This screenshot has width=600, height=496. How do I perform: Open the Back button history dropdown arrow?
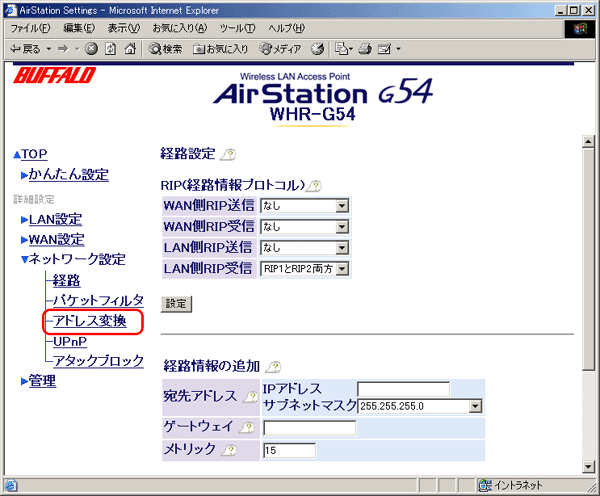(x=49, y=49)
